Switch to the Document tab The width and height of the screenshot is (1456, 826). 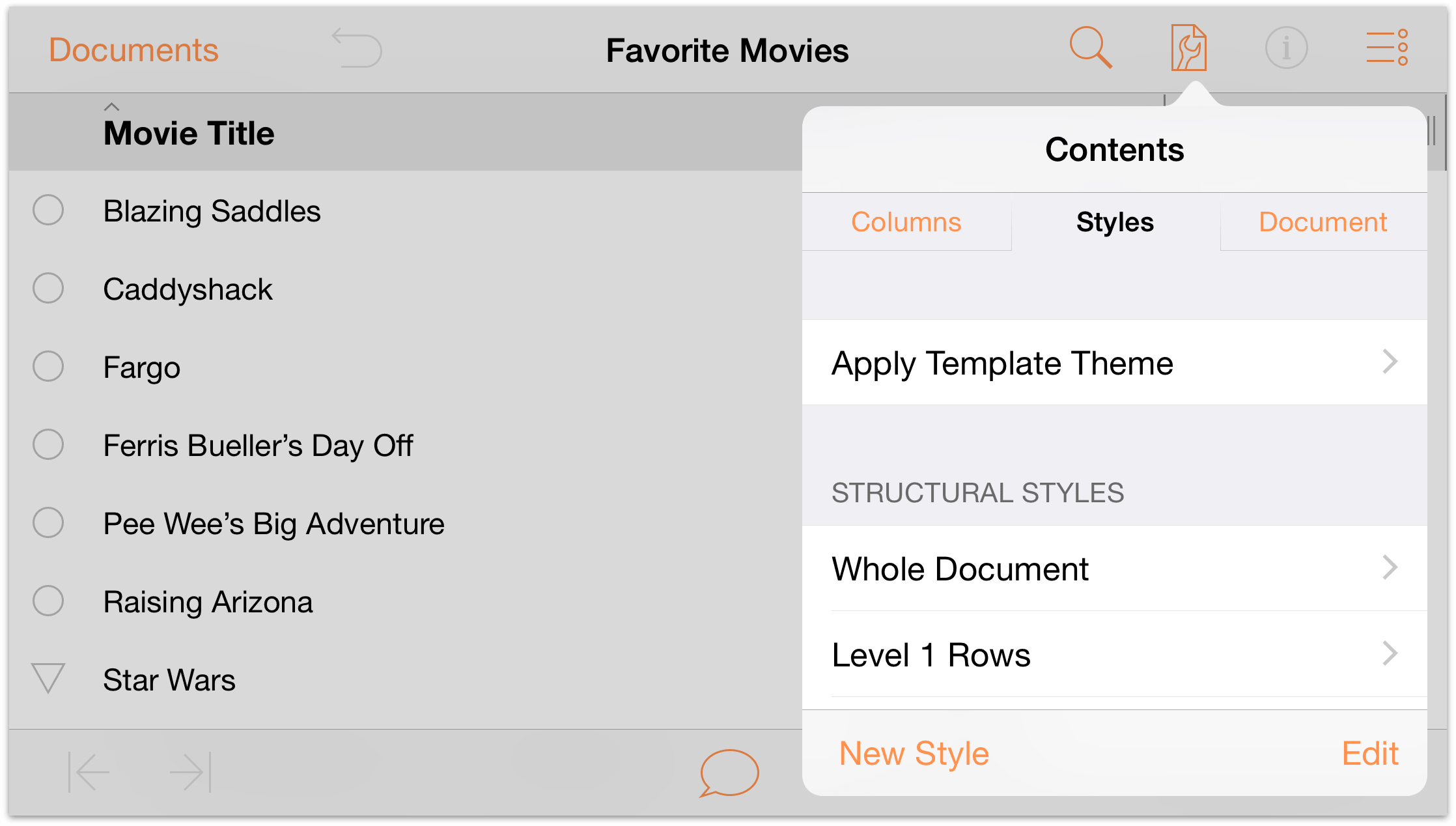pyautogui.click(x=1322, y=221)
